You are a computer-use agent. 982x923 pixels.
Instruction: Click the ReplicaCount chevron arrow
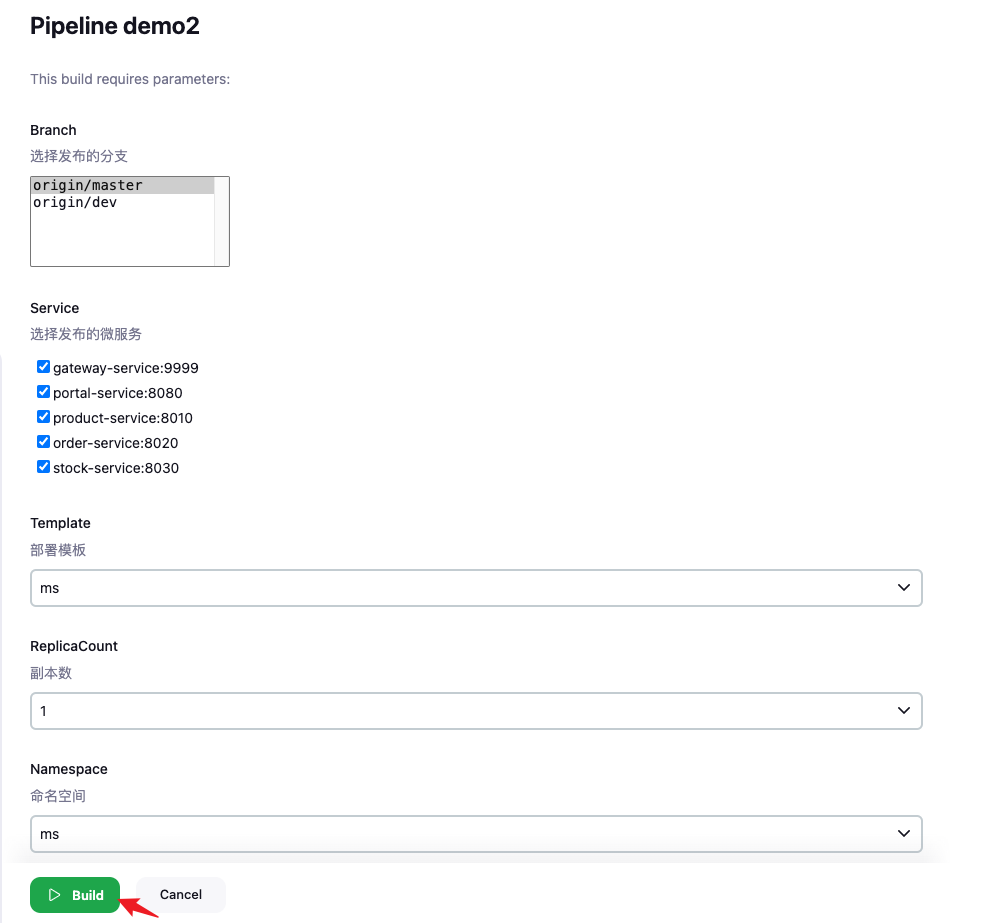tap(904, 710)
